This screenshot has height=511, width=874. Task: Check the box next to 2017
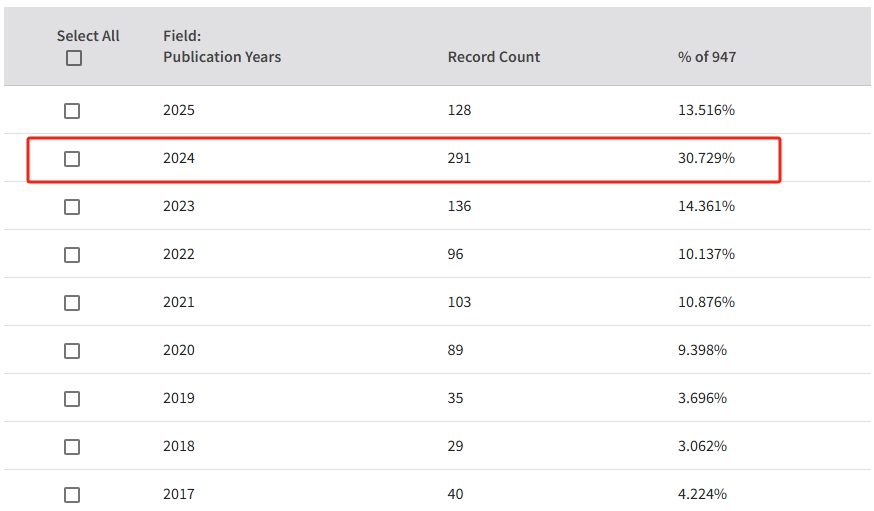tap(72, 495)
